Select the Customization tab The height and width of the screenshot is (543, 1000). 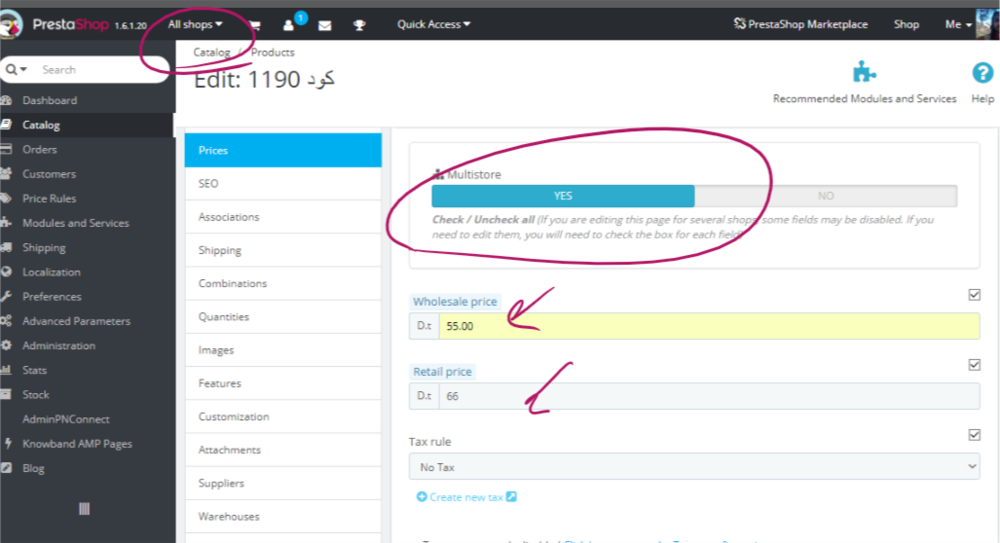pyautogui.click(x=283, y=417)
